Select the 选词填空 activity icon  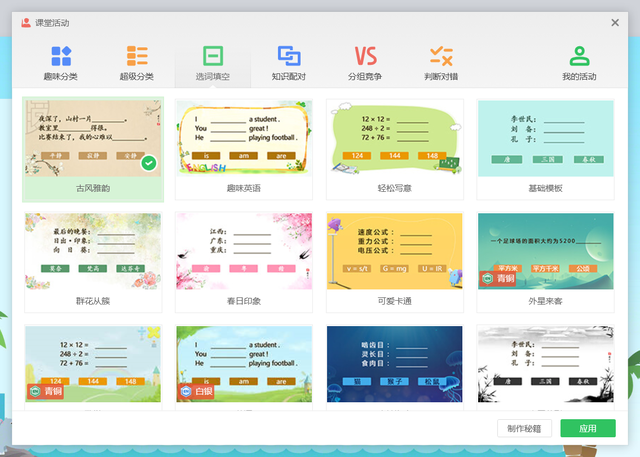(213, 56)
